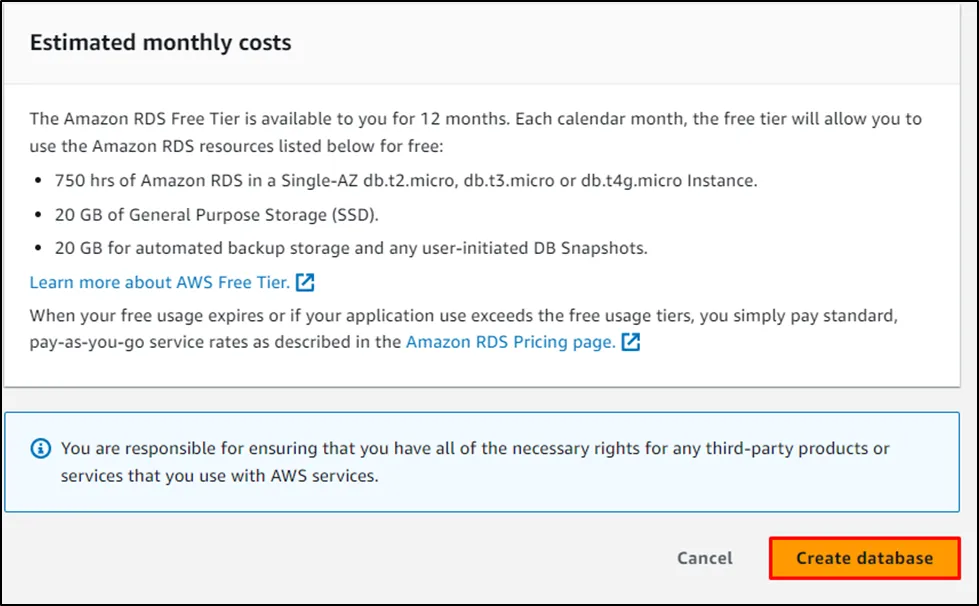Open the Amazon RDS Pricing page link
The width and height of the screenshot is (979, 606).
tap(510, 342)
